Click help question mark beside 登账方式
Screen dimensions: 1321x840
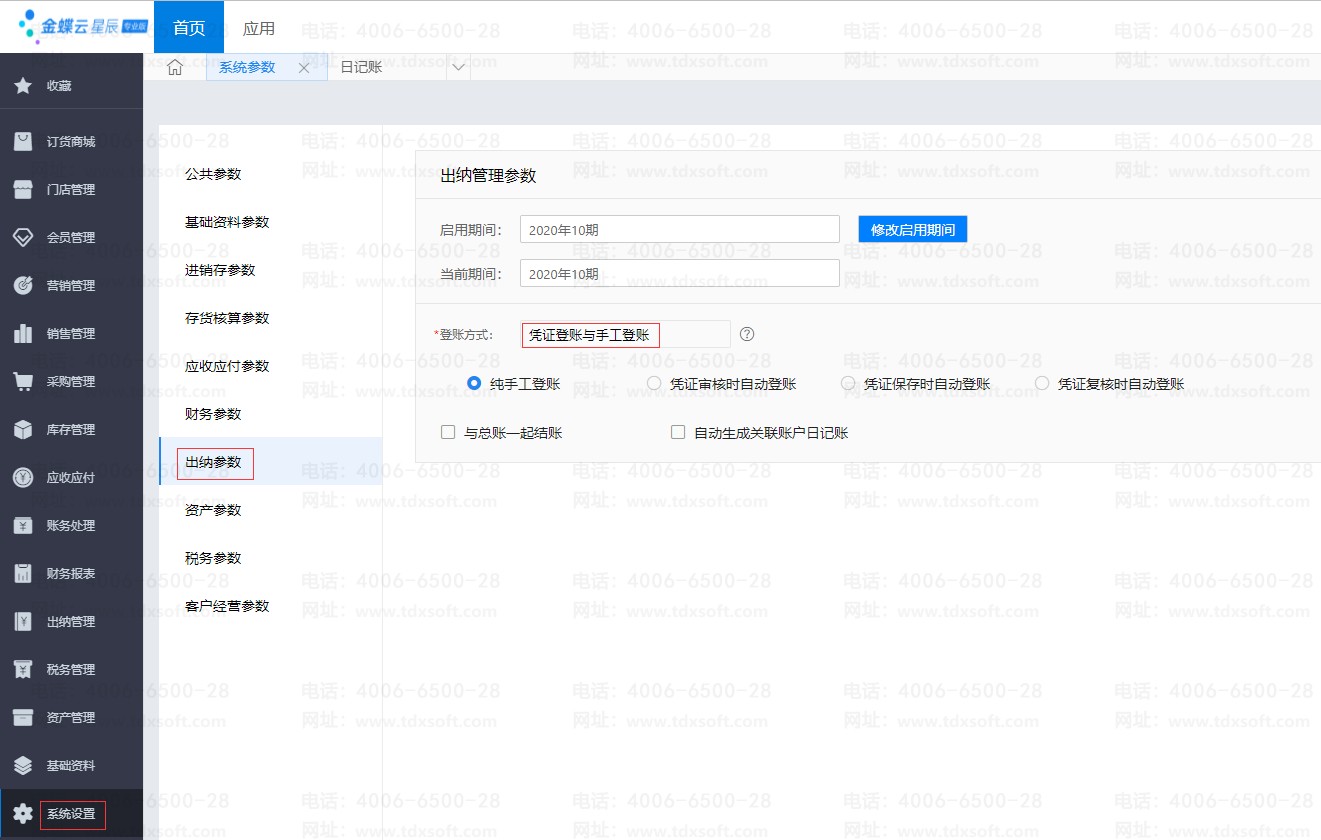coord(747,334)
